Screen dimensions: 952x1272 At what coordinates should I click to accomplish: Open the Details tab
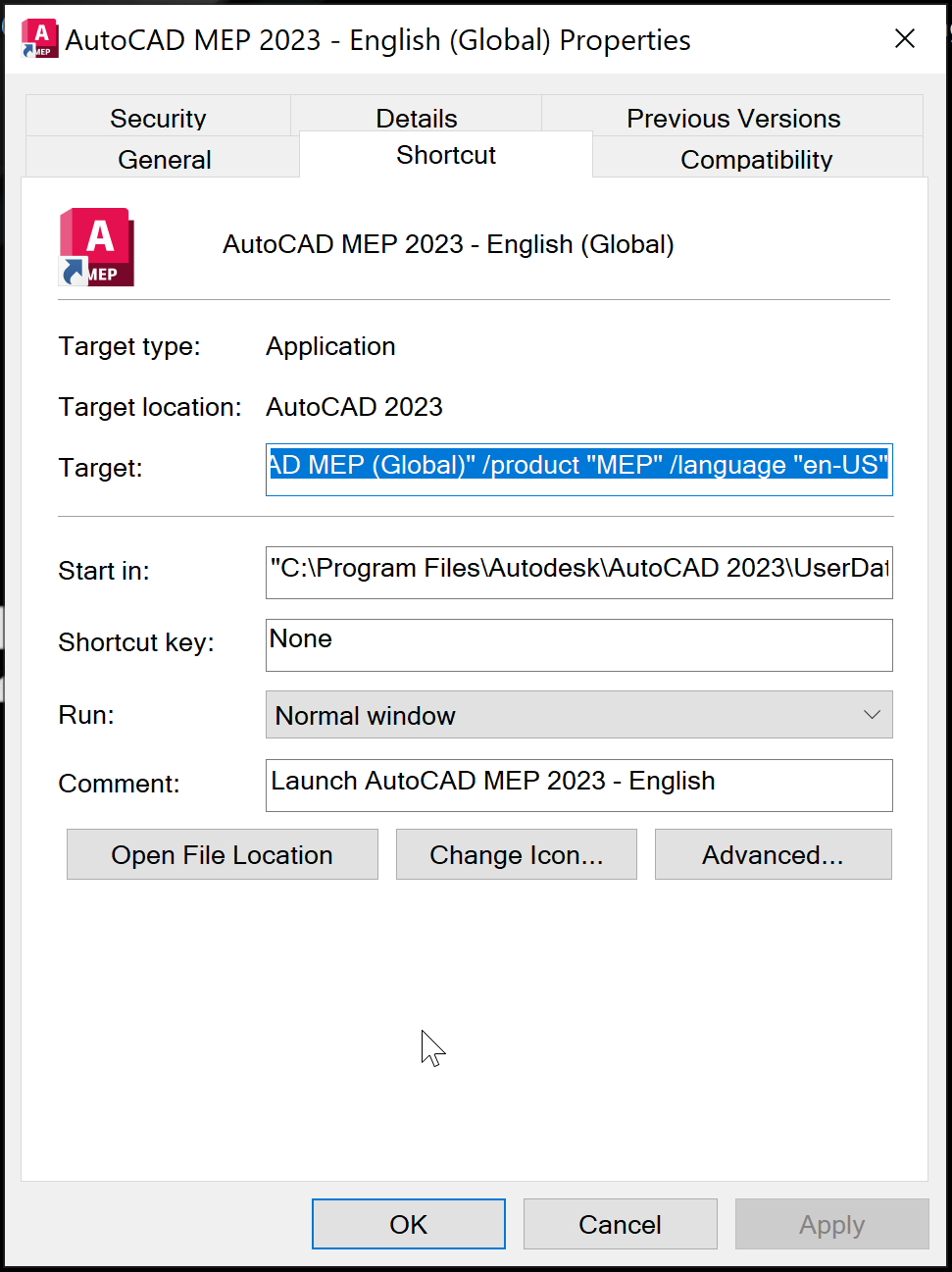click(x=417, y=116)
